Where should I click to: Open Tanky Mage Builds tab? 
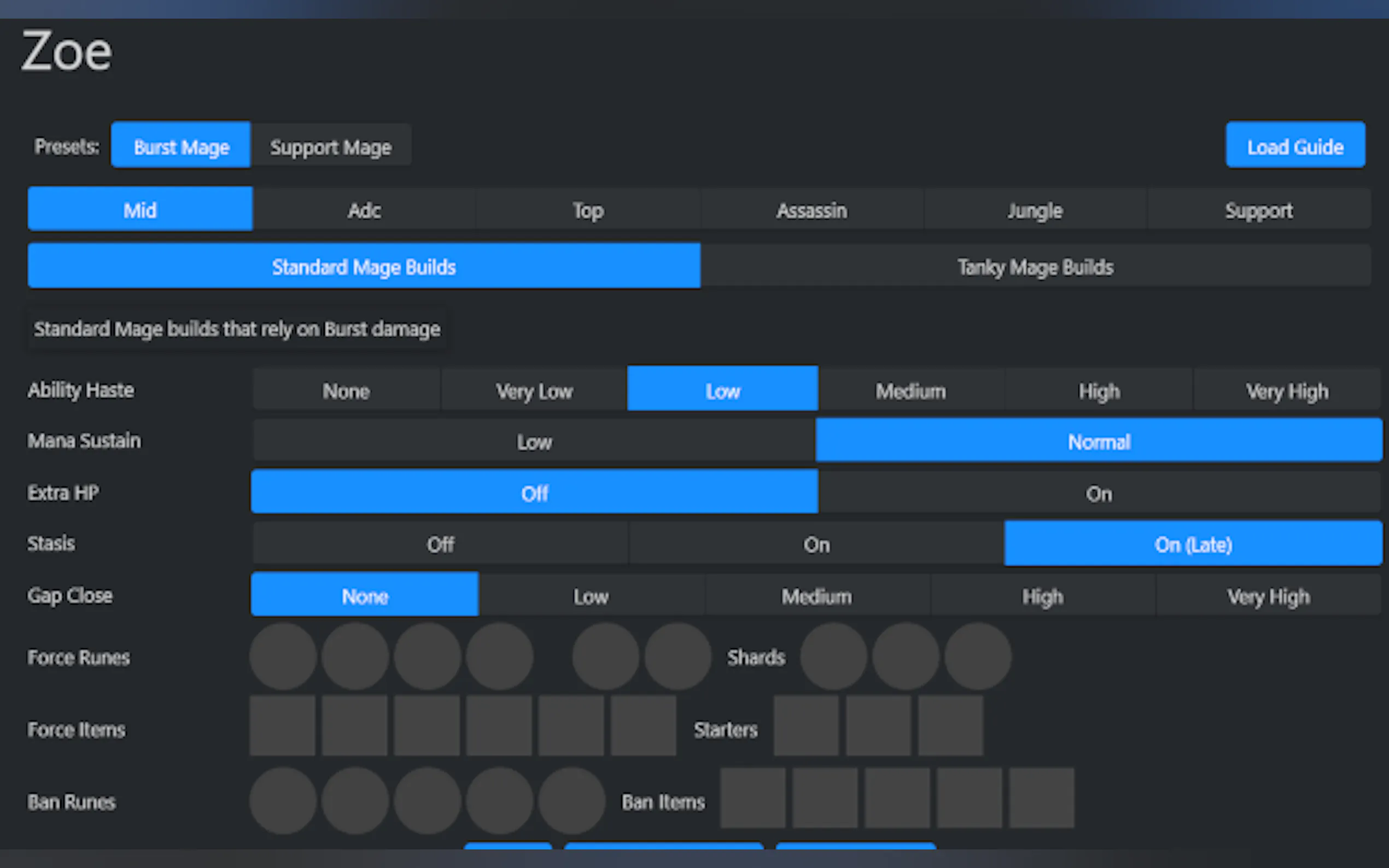[1035, 266]
